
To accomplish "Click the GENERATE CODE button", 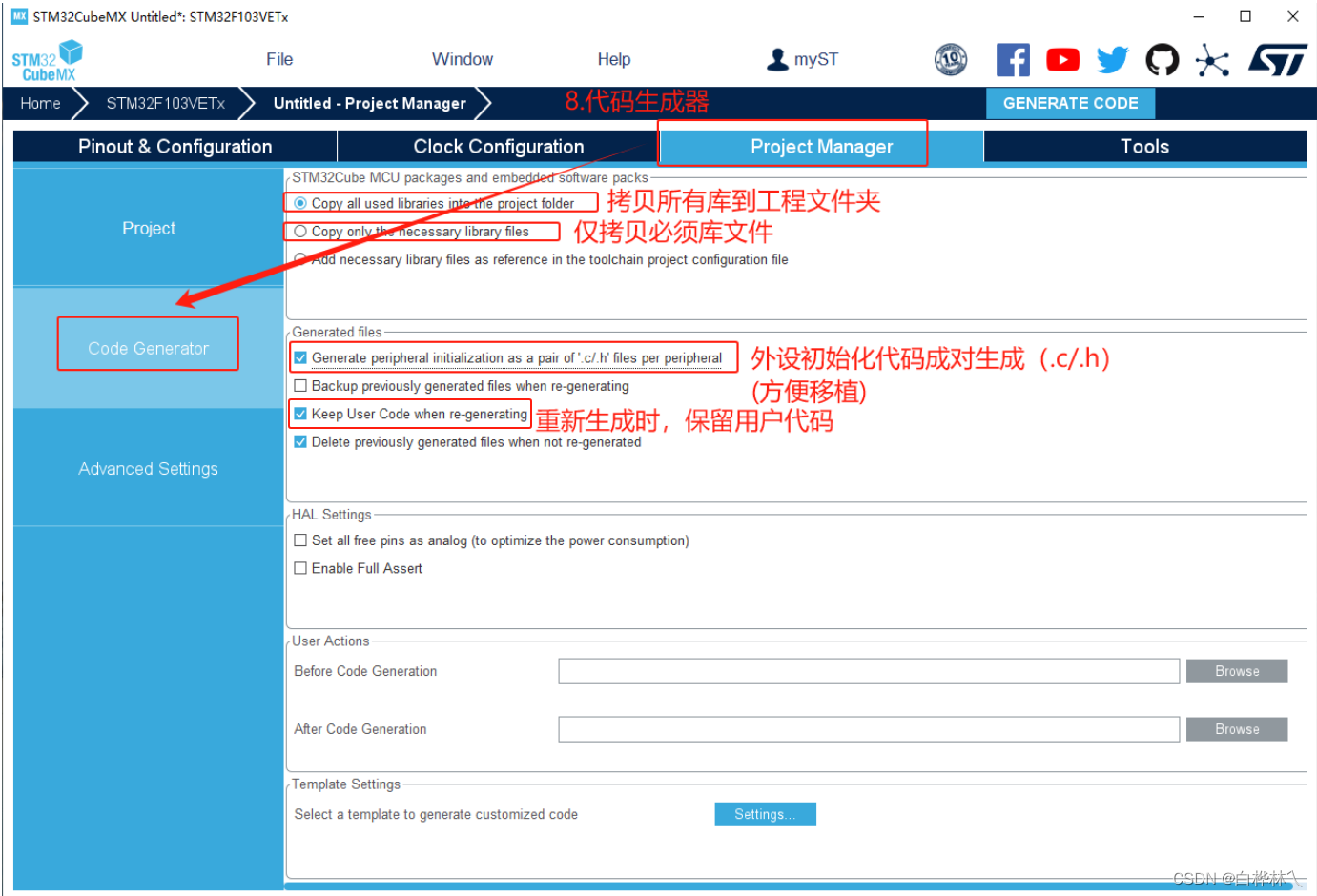I will [x=1070, y=103].
